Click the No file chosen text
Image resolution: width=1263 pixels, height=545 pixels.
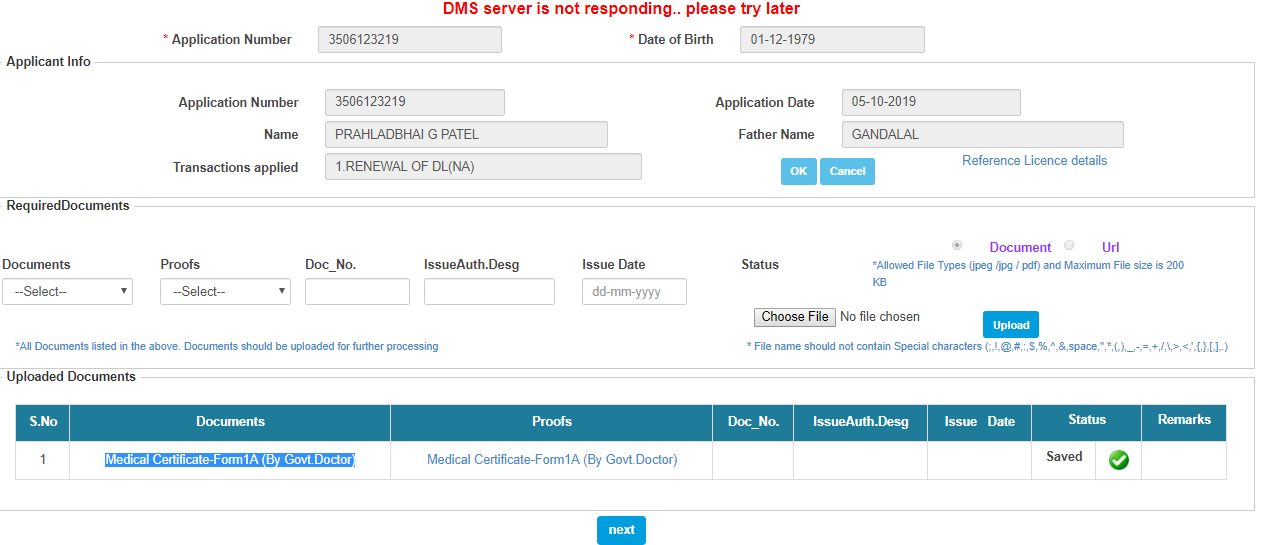tap(880, 317)
